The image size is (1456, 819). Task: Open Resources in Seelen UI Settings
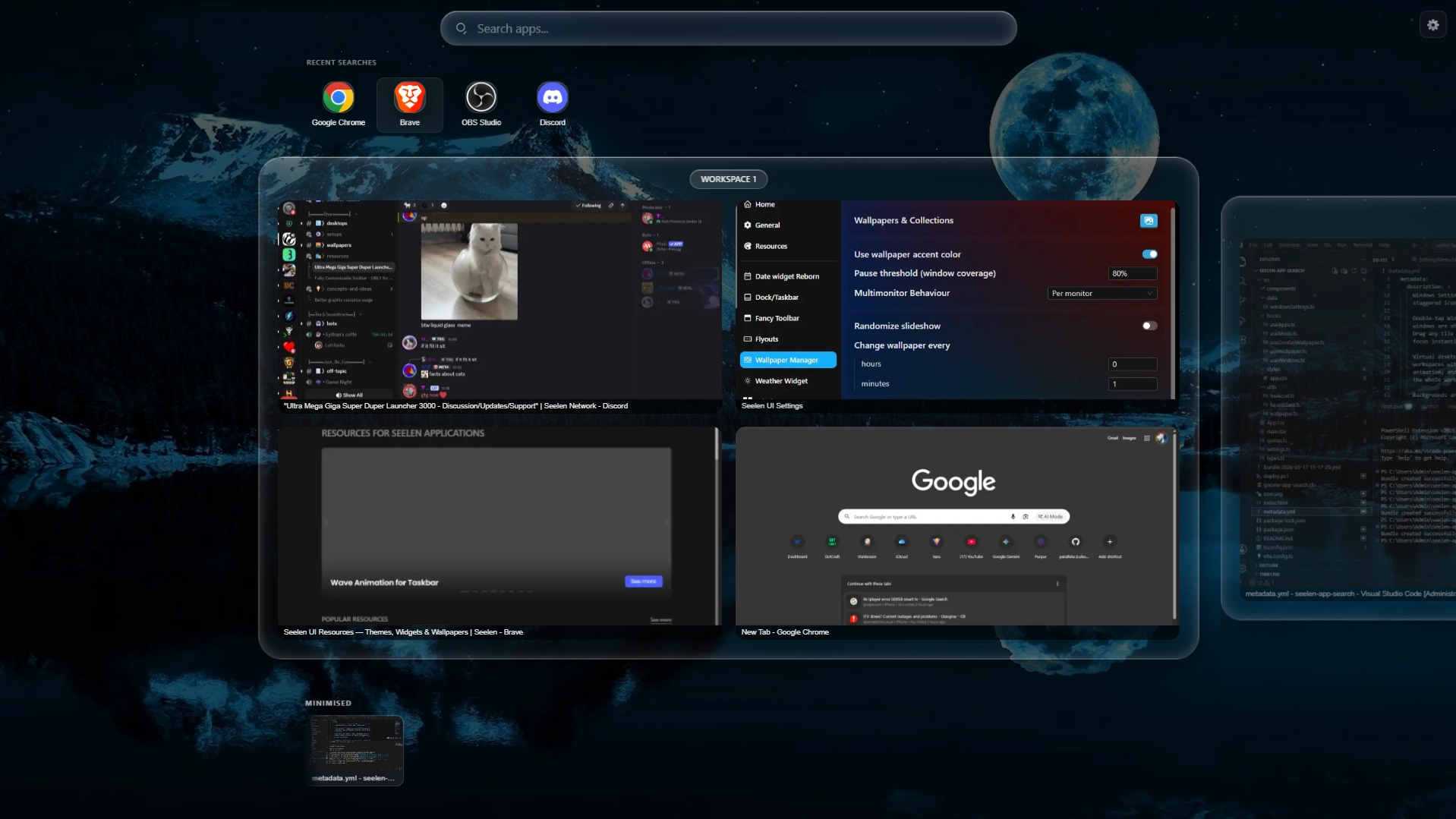click(788, 247)
